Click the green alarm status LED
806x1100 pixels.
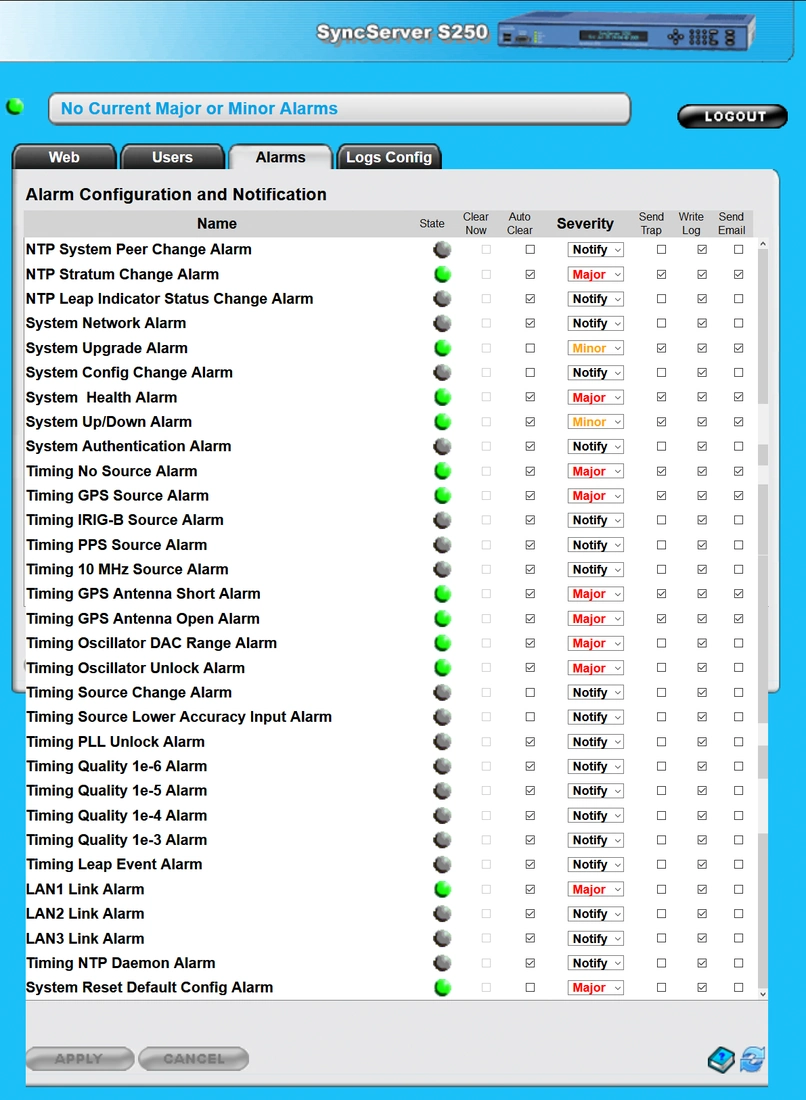[15, 107]
